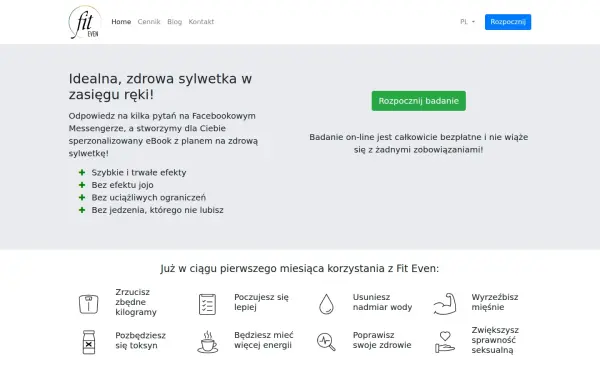Open the Kontakt page
The image size is (600, 375).
(201, 22)
